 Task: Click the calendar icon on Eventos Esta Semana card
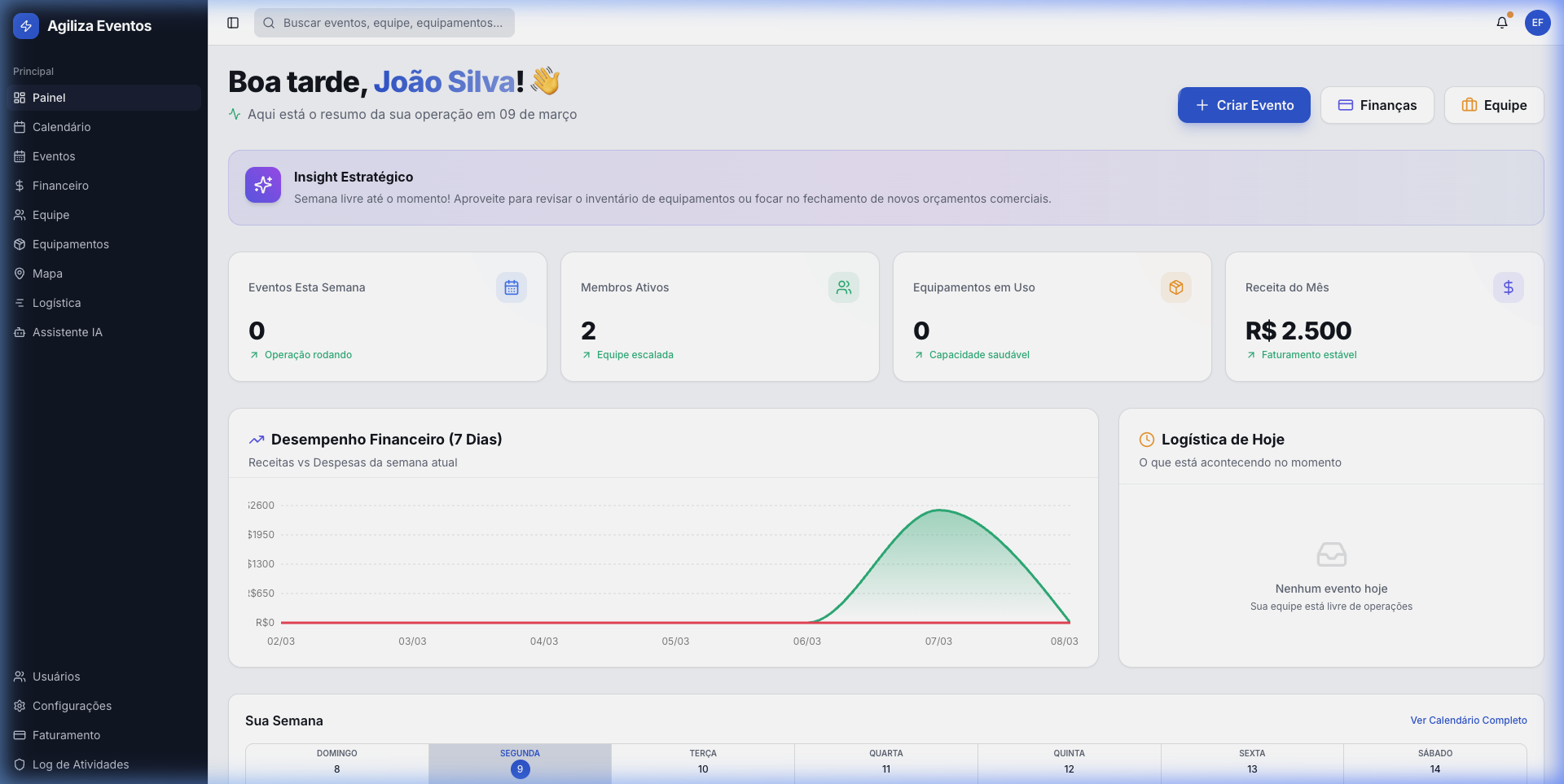coord(511,287)
